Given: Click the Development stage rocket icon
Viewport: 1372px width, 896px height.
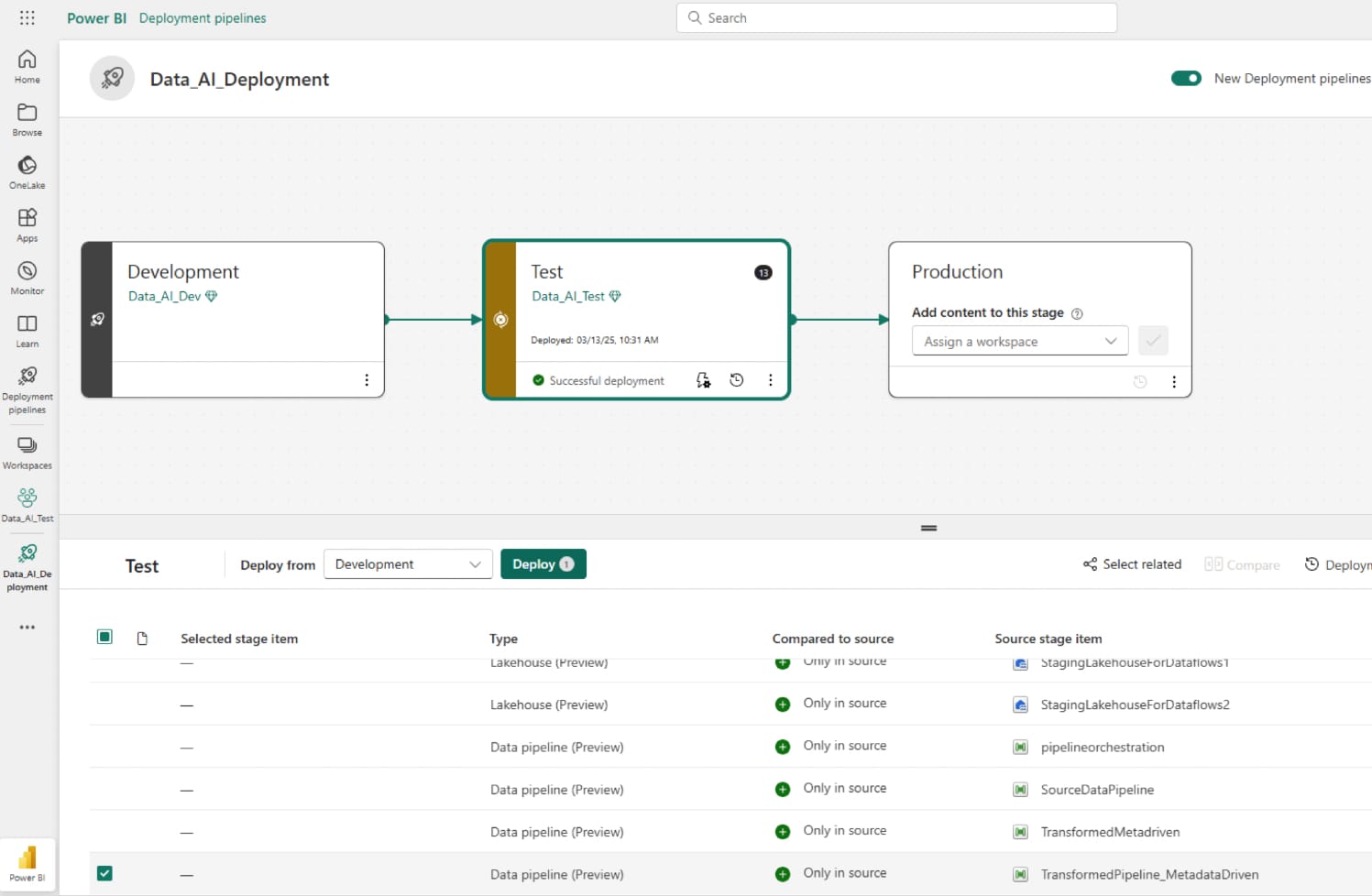Looking at the screenshot, I should click(x=97, y=320).
